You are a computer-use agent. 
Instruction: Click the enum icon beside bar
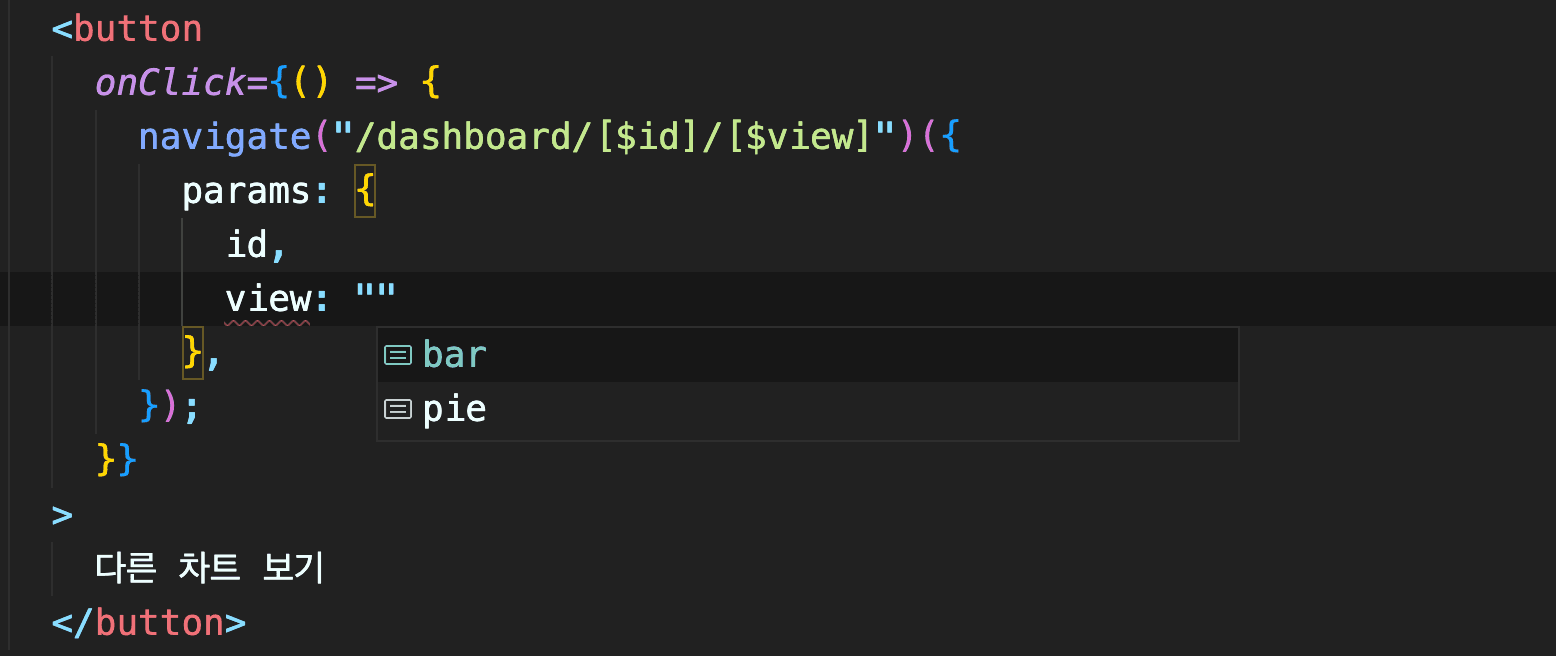point(398,355)
